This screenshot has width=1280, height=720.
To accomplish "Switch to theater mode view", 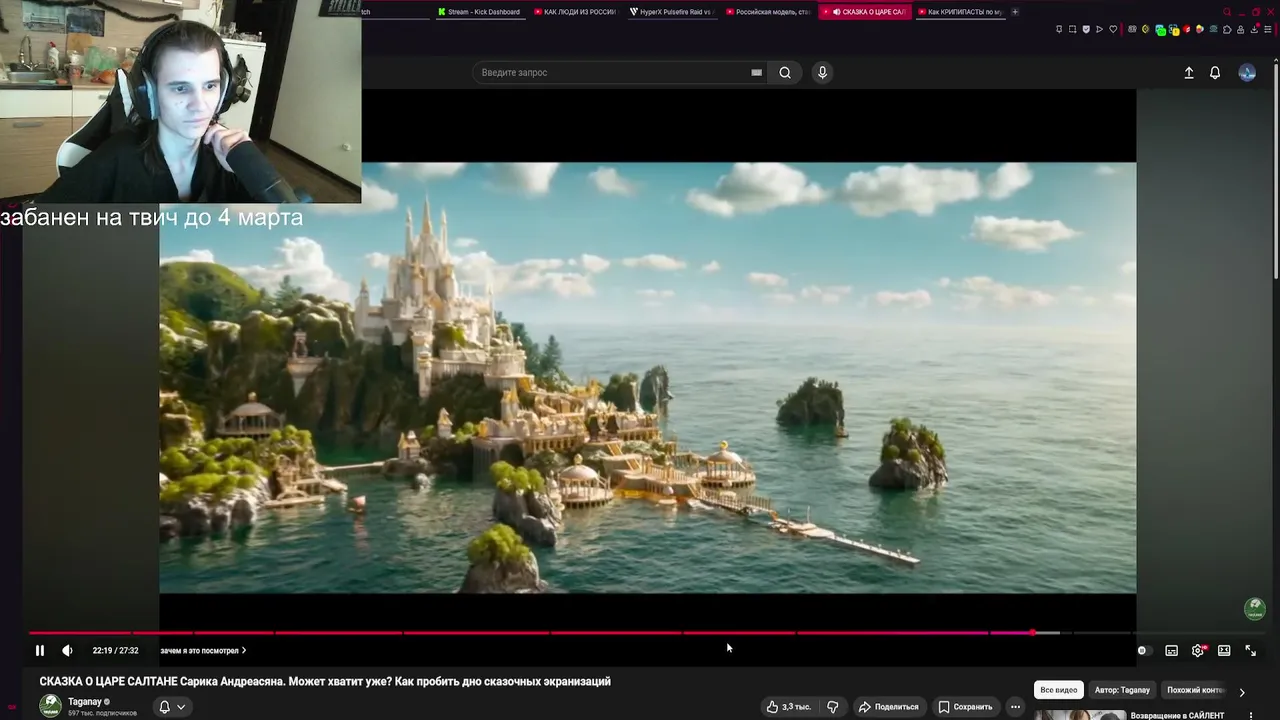I will (1224, 650).
